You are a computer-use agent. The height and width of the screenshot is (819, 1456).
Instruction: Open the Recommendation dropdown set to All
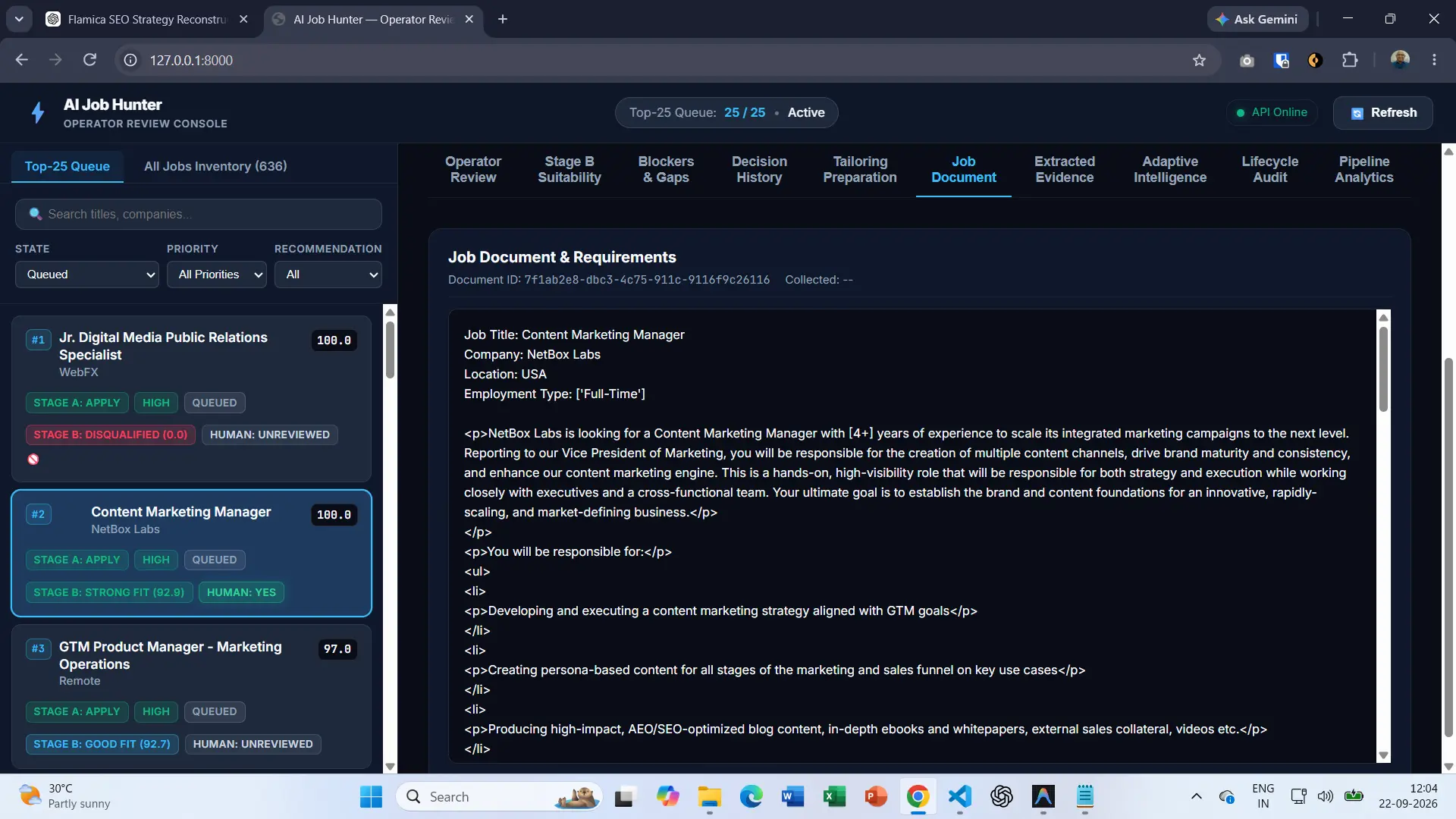pyautogui.click(x=328, y=275)
